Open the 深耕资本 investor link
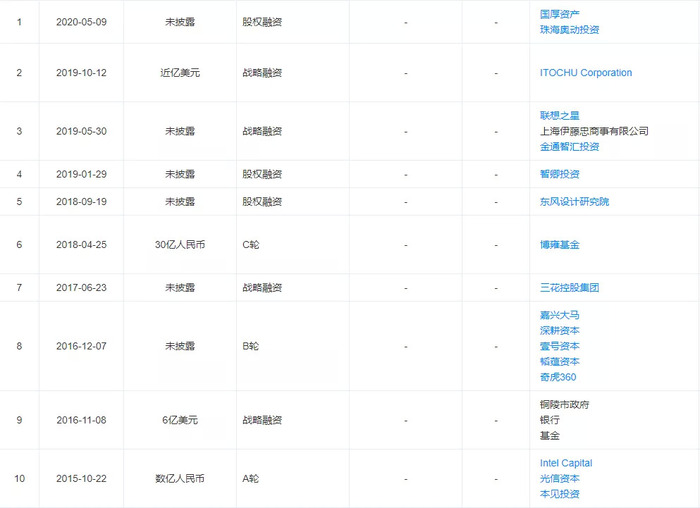This screenshot has width=700, height=508. click(559, 331)
